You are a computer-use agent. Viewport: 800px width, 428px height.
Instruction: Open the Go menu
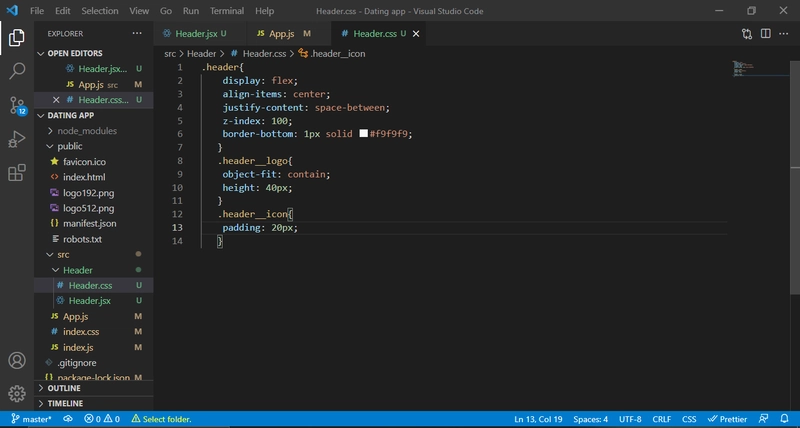point(166,11)
